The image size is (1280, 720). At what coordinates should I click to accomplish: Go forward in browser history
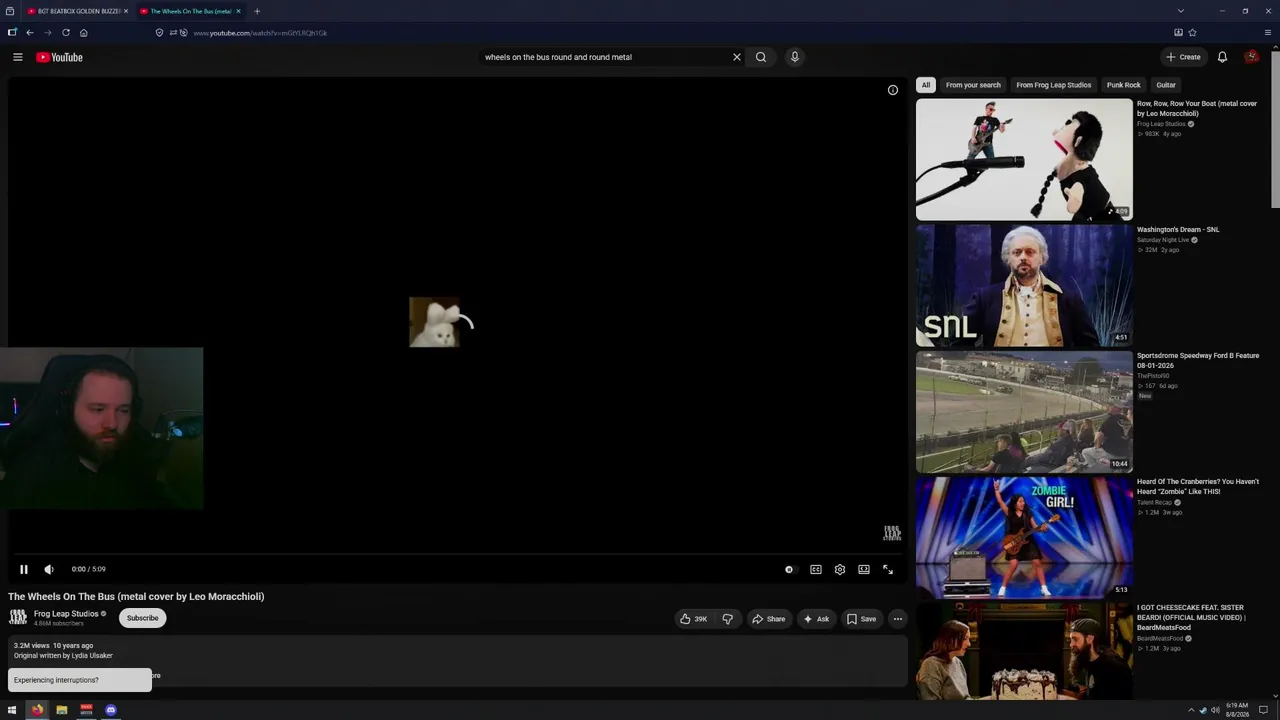tap(47, 33)
